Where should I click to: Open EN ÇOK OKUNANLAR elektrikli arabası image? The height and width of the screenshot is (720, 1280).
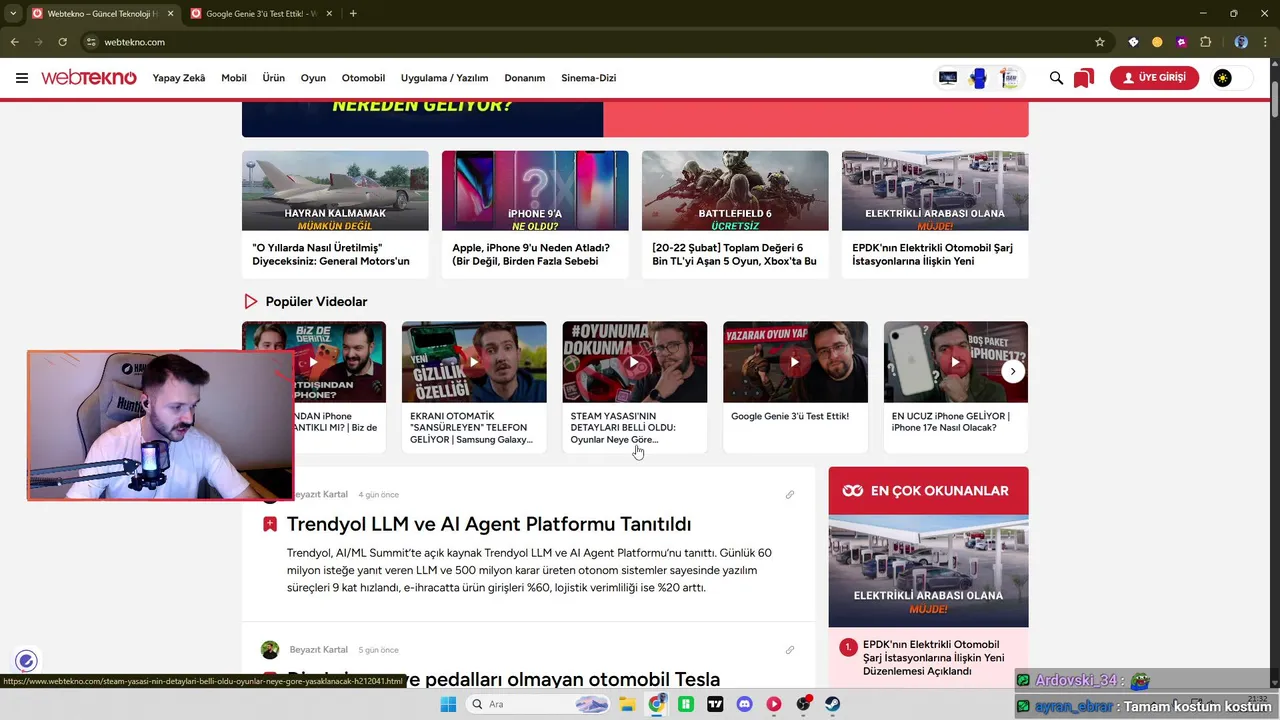[928, 571]
